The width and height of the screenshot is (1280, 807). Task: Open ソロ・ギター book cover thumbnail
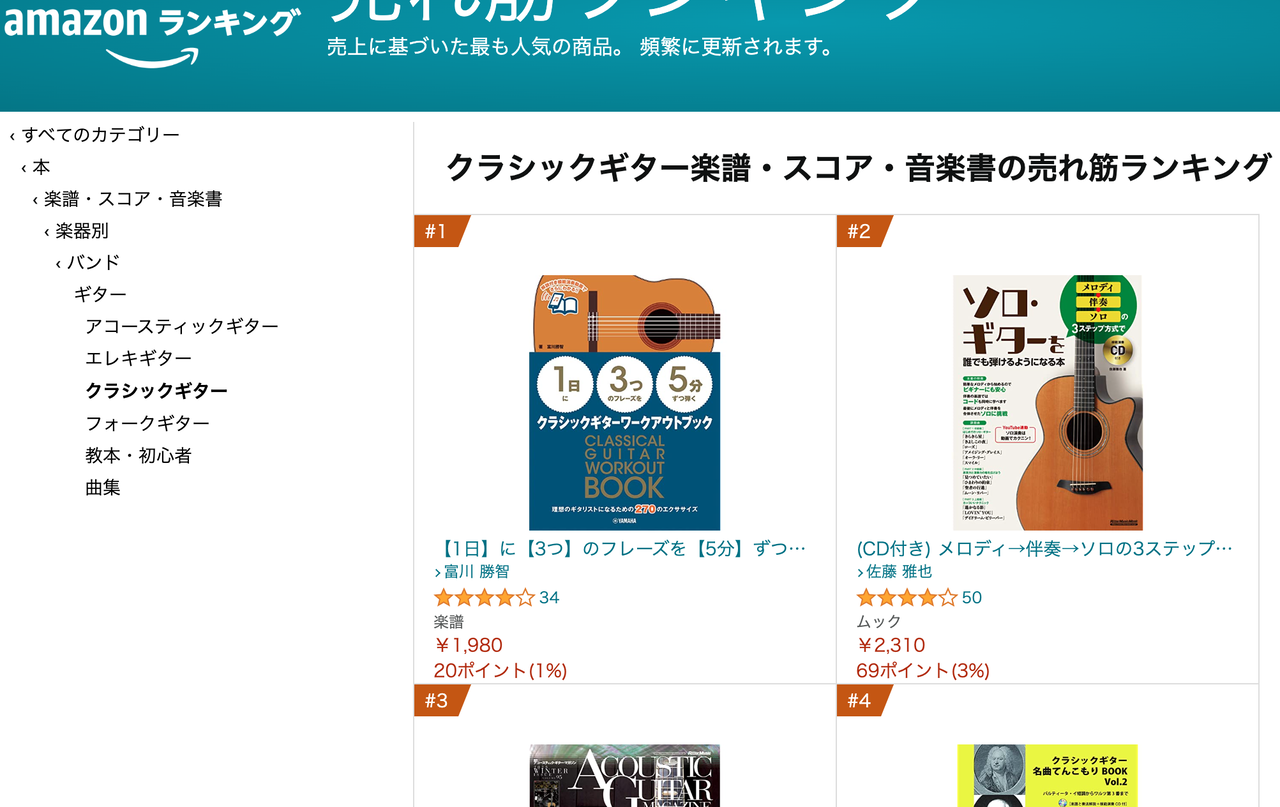[x=1047, y=402]
